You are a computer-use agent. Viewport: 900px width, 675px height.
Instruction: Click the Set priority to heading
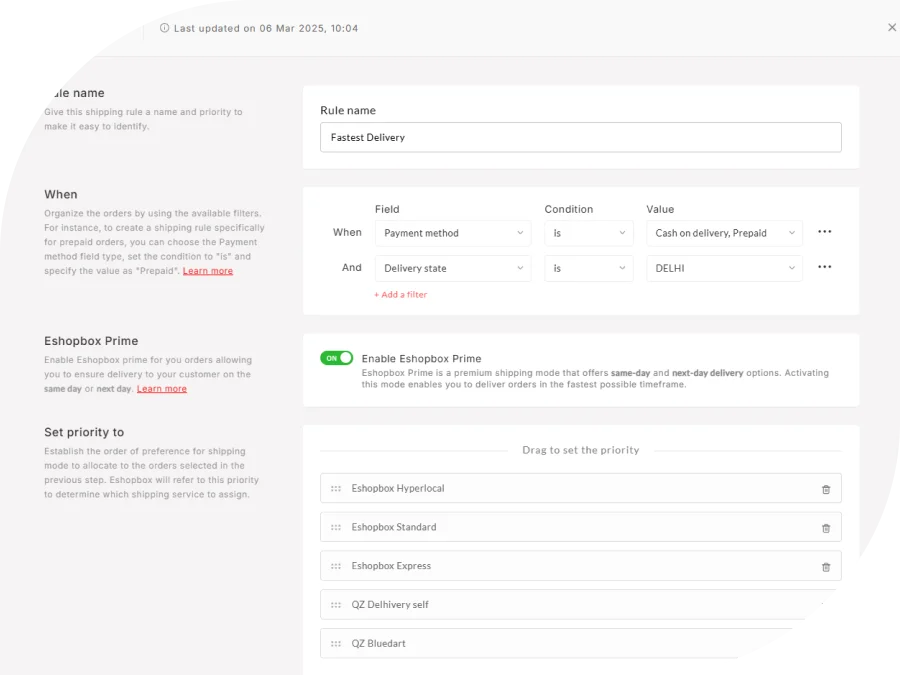(84, 432)
